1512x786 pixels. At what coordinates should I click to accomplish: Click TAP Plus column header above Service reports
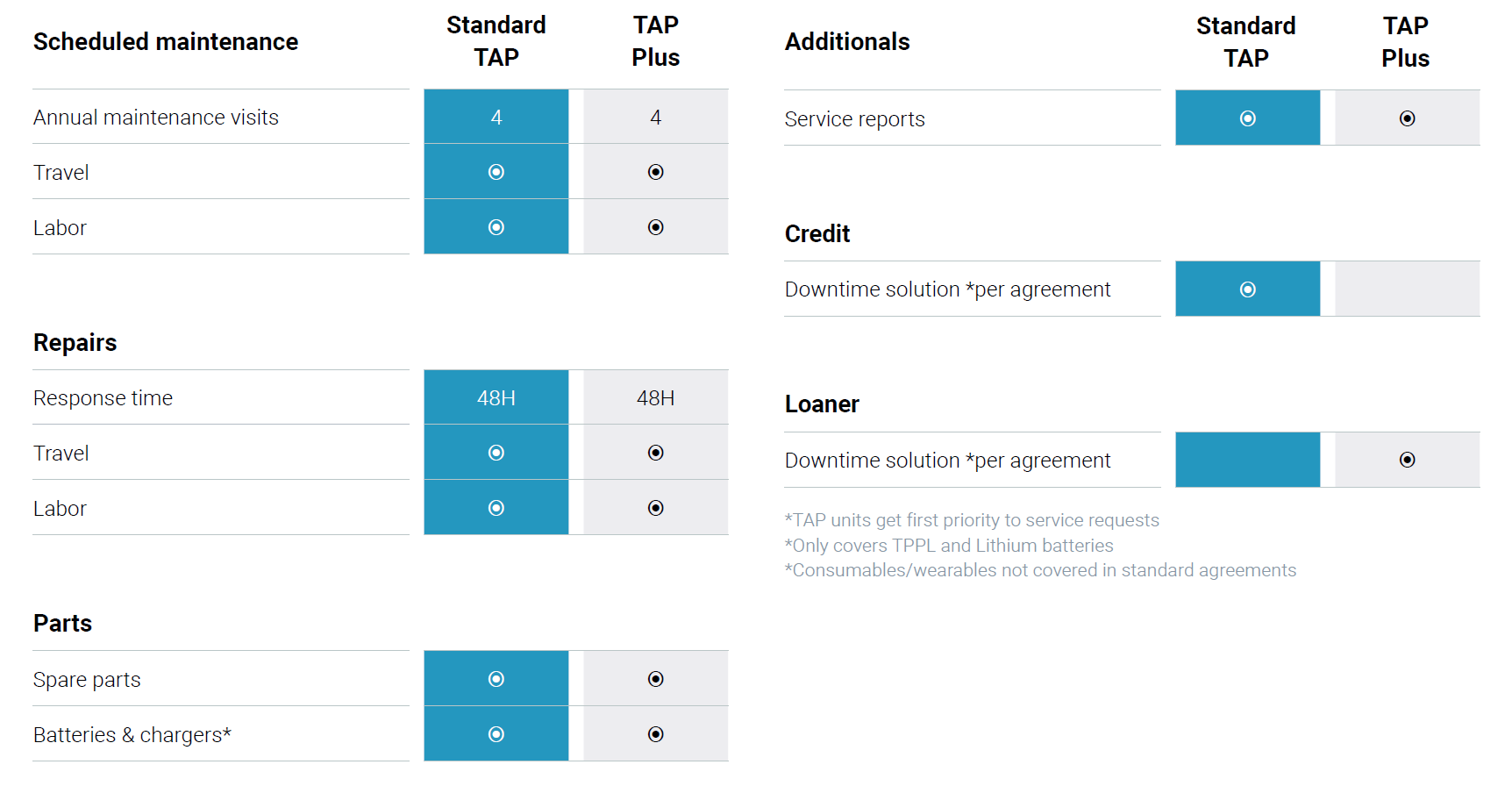pyautogui.click(x=1406, y=42)
